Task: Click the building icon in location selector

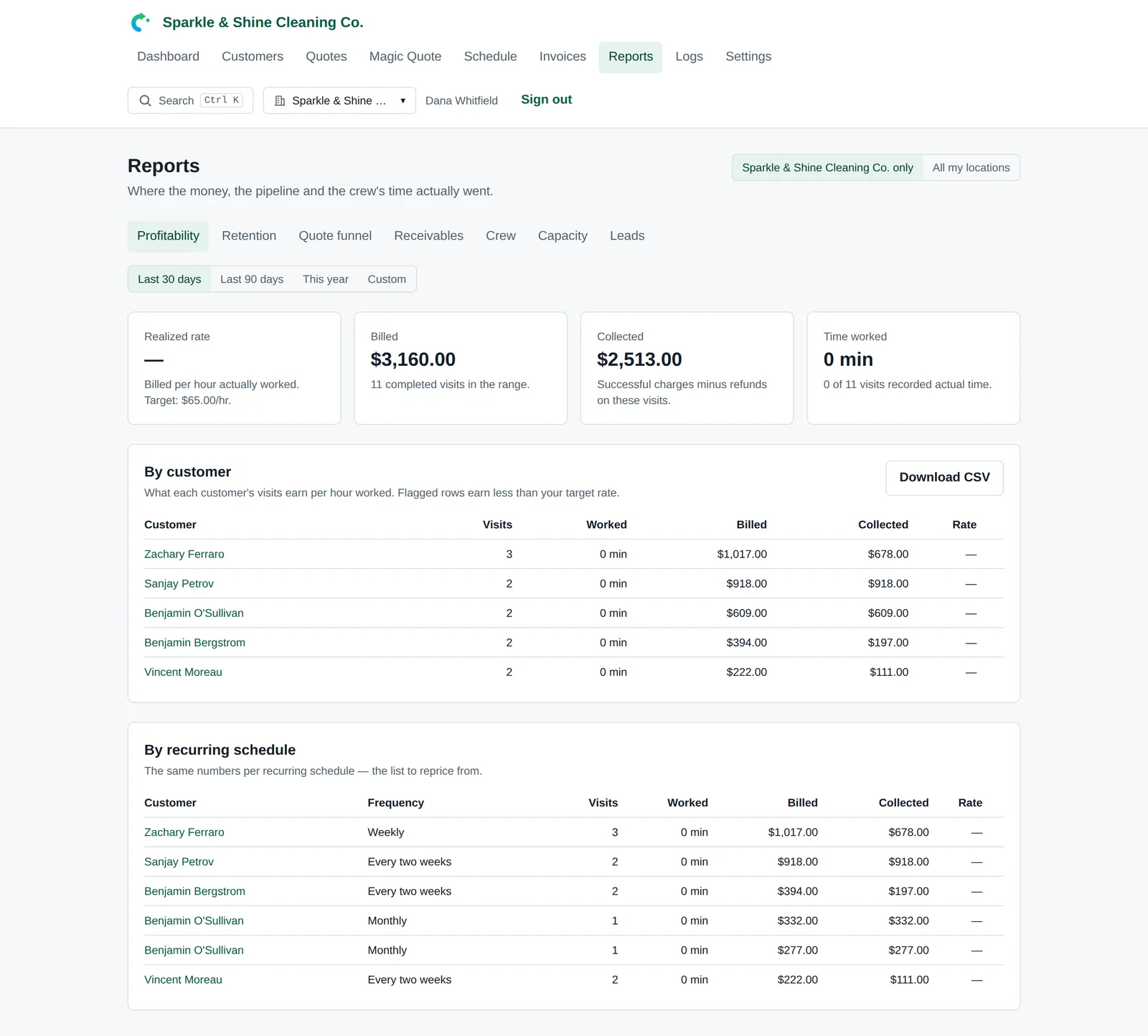Action: point(280,100)
